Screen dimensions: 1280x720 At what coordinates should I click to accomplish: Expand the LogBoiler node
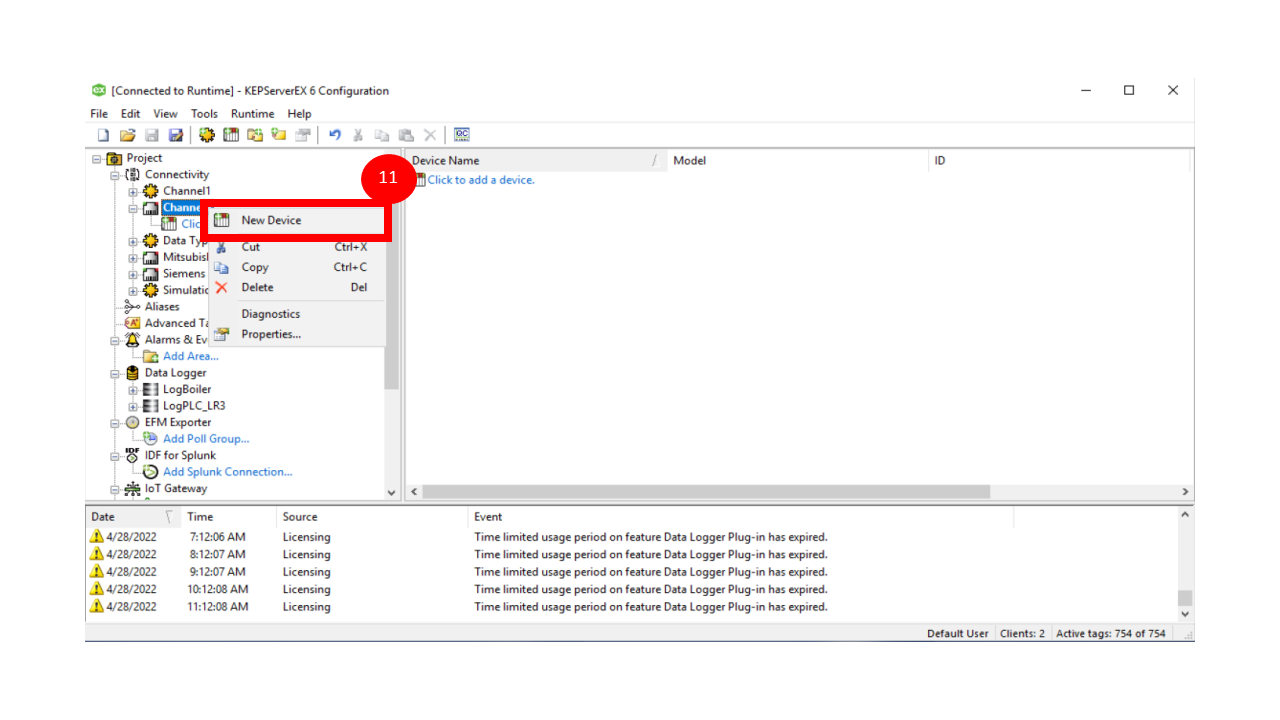coord(133,390)
